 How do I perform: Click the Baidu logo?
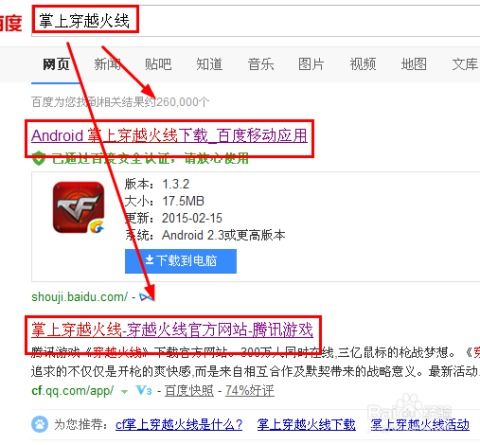click(x=11, y=23)
